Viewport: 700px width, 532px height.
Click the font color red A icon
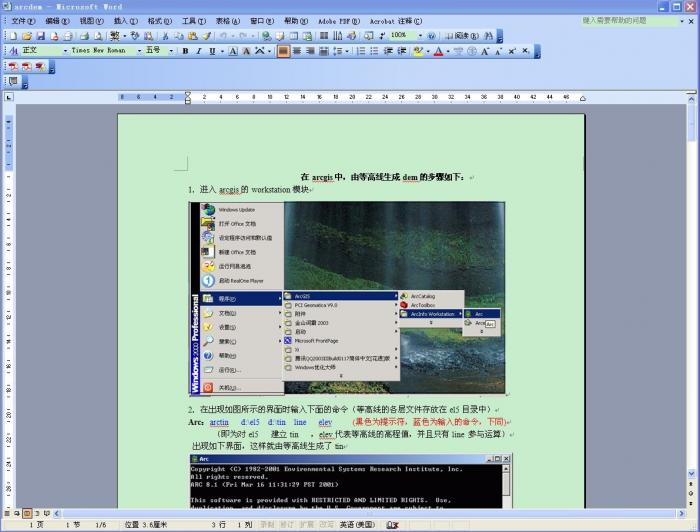[x=438, y=51]
